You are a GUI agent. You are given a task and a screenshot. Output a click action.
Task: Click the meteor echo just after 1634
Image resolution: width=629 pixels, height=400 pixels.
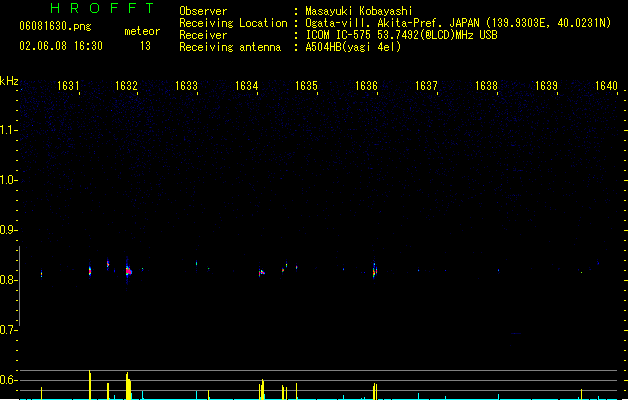click(x=262, y=273)
